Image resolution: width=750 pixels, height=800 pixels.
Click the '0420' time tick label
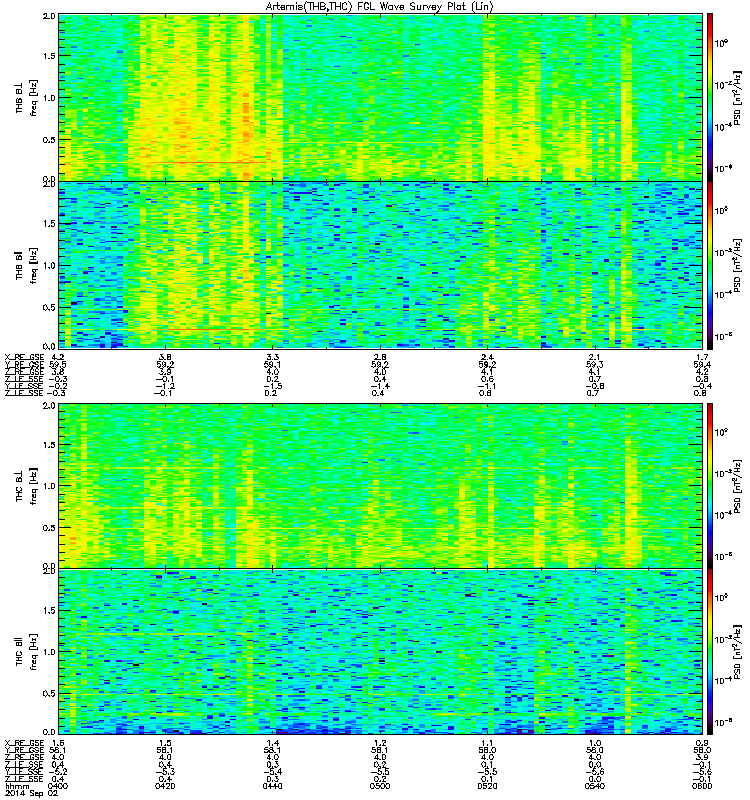(x=165, y=786)
